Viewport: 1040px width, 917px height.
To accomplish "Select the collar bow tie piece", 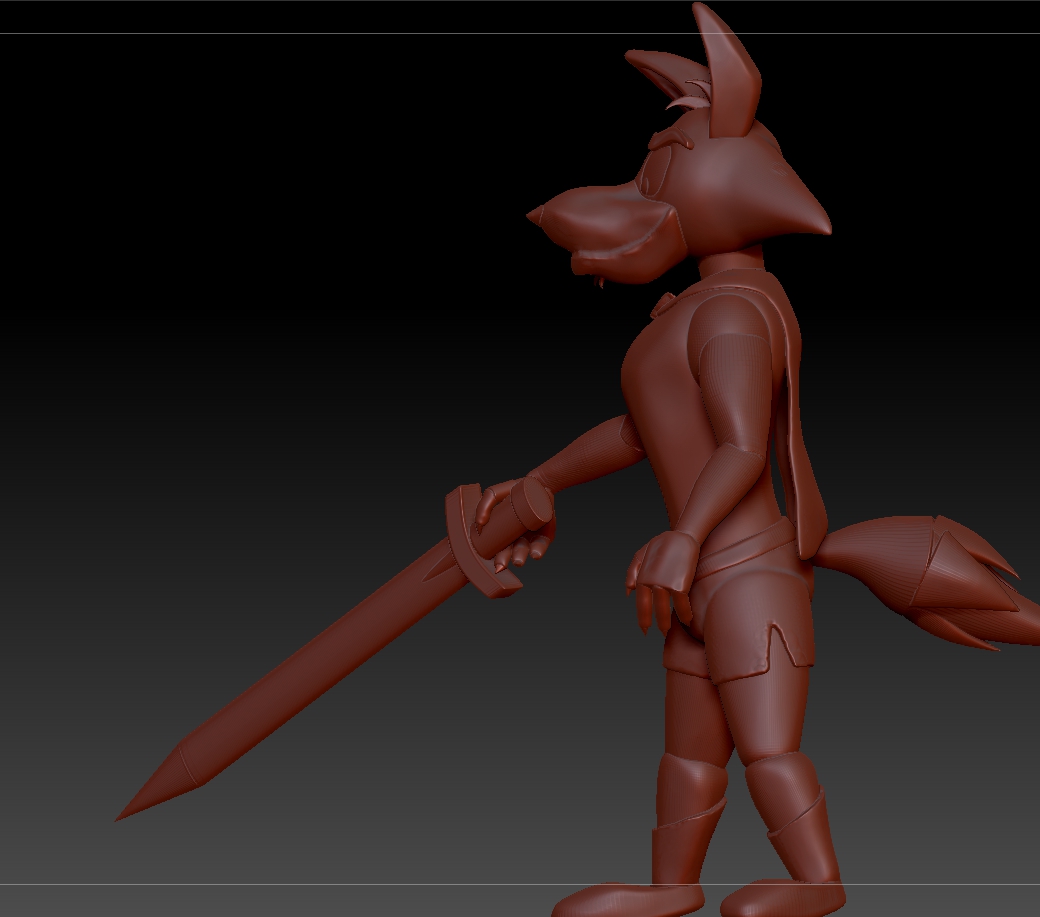I will pyautogui.click(x=664, y=304).
